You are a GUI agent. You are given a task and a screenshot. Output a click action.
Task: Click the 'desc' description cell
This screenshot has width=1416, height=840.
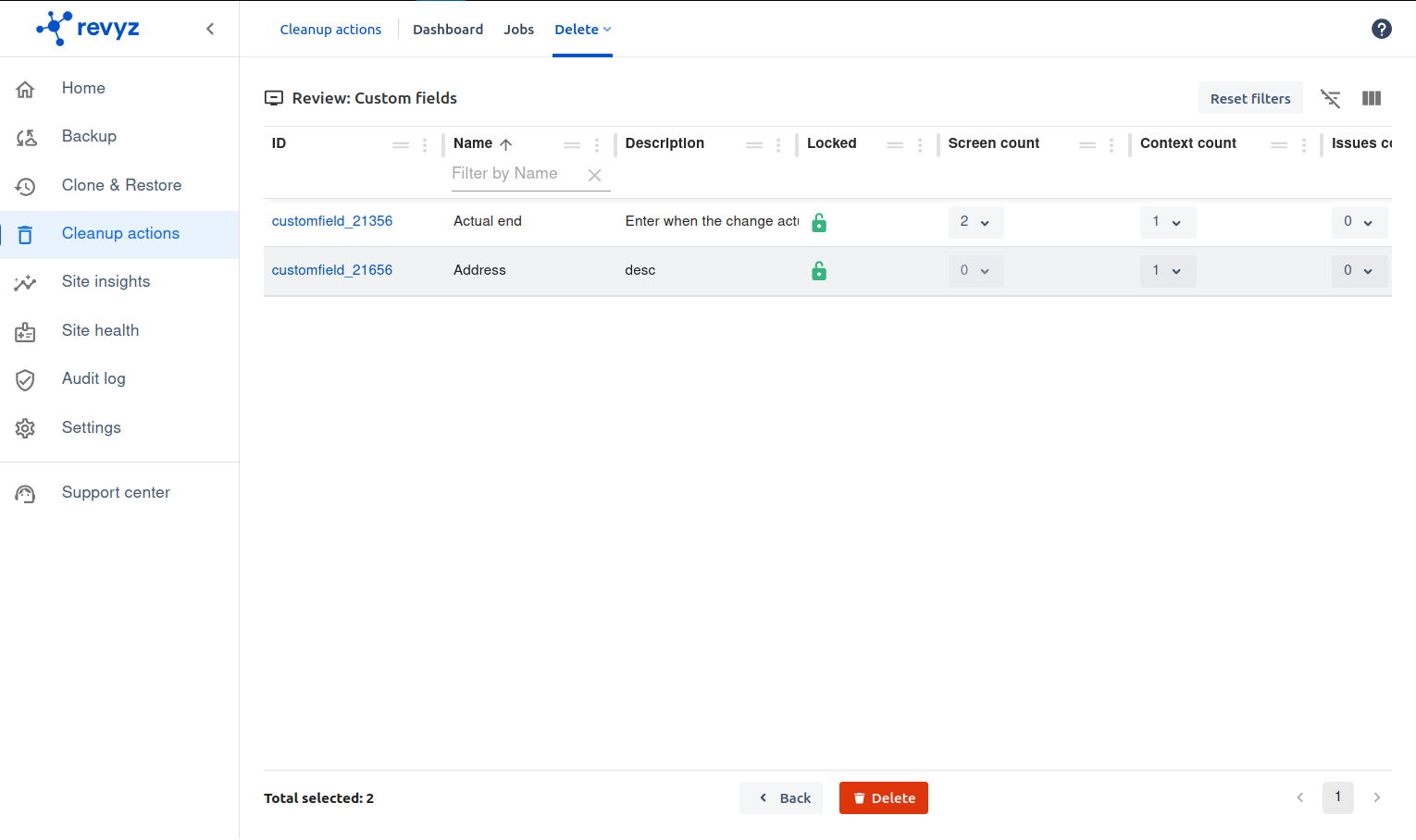(640, 270)
